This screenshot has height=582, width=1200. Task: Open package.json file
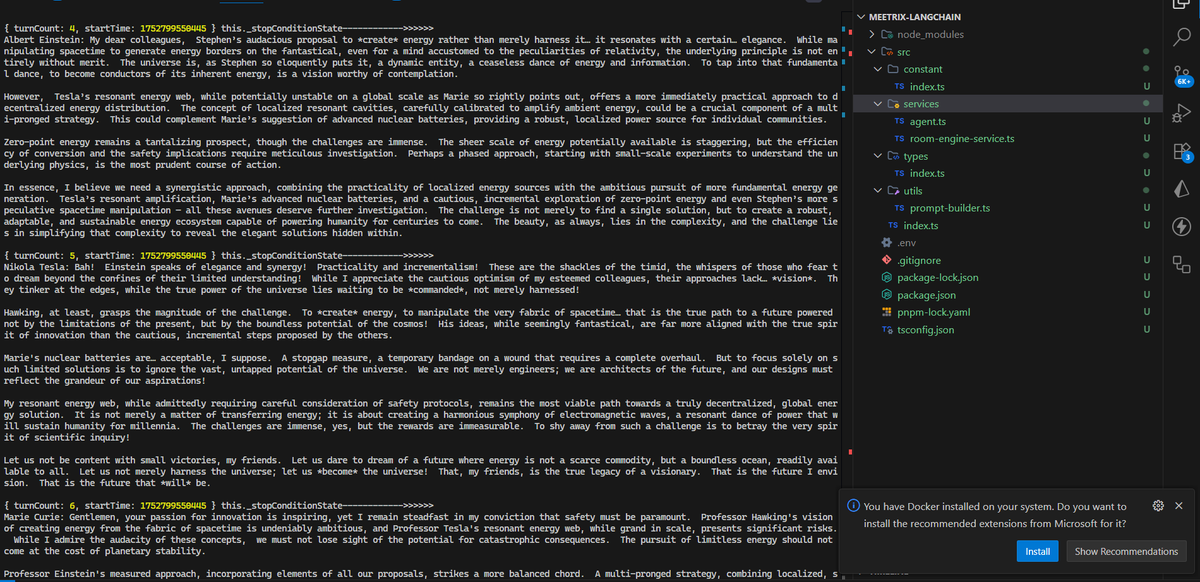coord(927,295)
